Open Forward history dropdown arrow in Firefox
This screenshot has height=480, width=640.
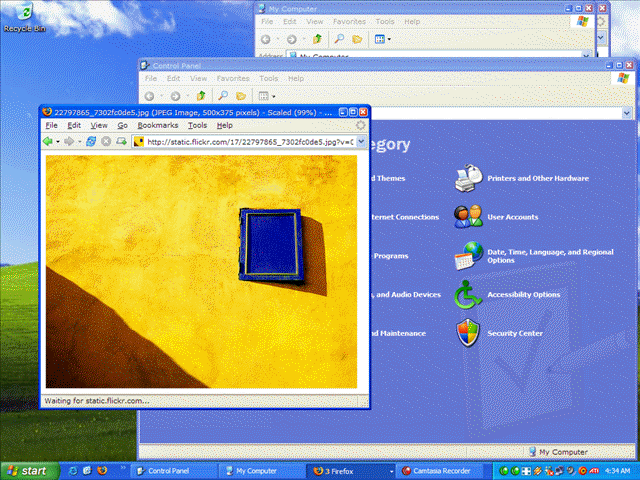pos(80,142)
